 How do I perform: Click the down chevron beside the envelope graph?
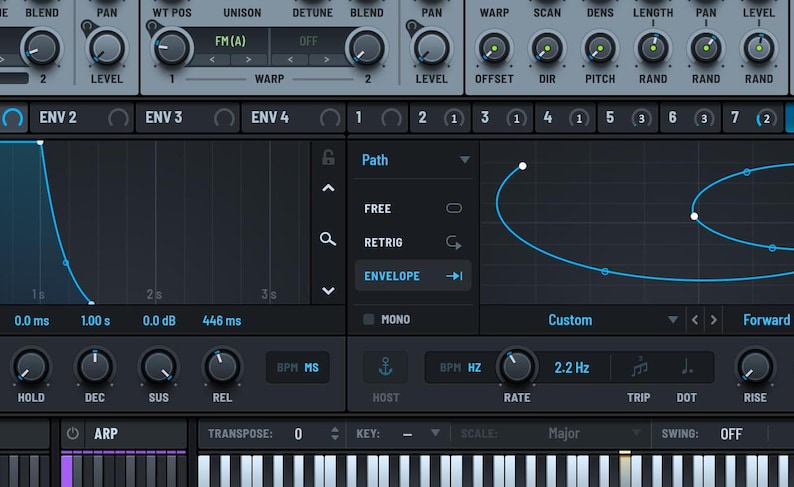click(328, 291)
